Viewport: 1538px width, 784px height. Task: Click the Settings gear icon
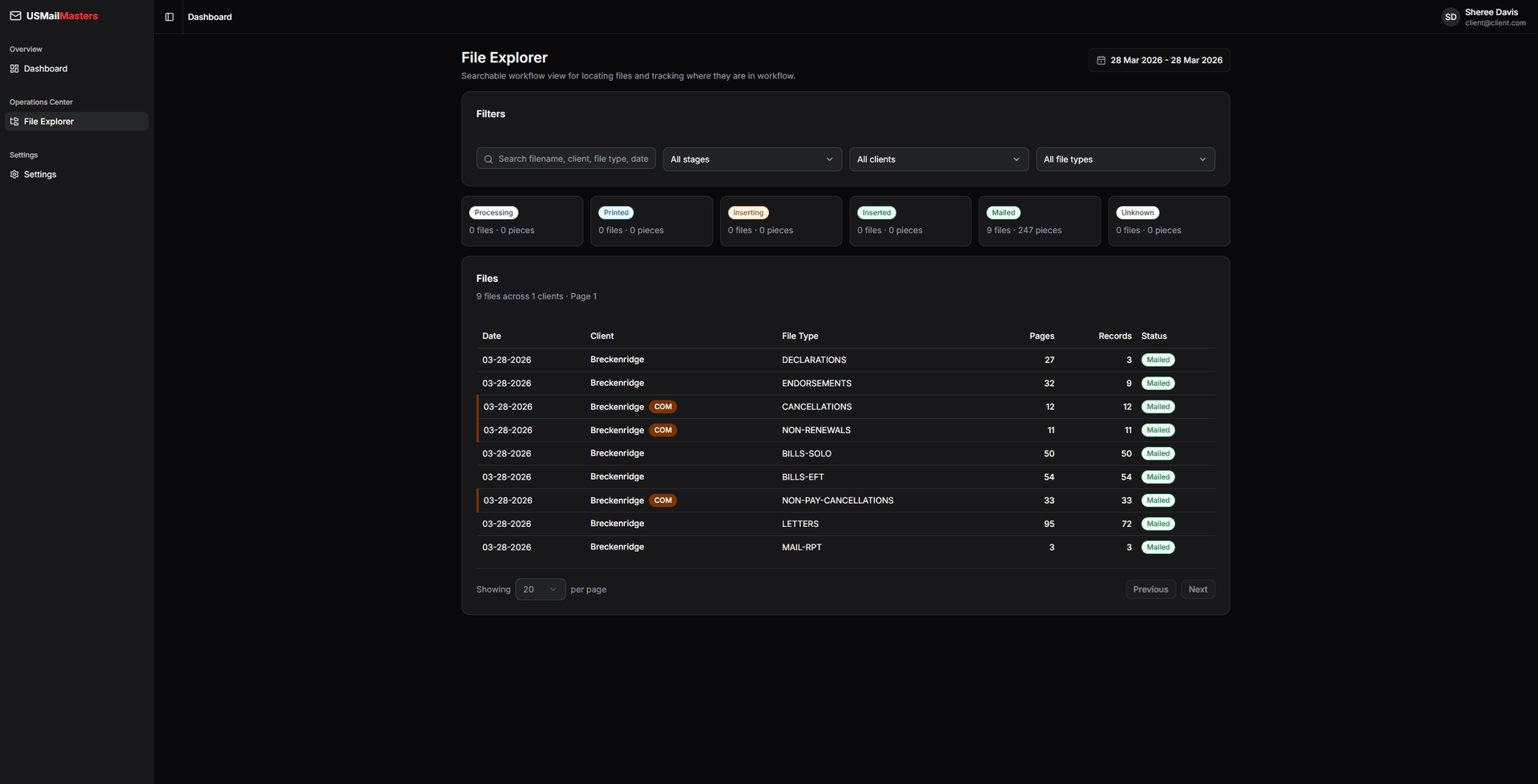point(14,174)
